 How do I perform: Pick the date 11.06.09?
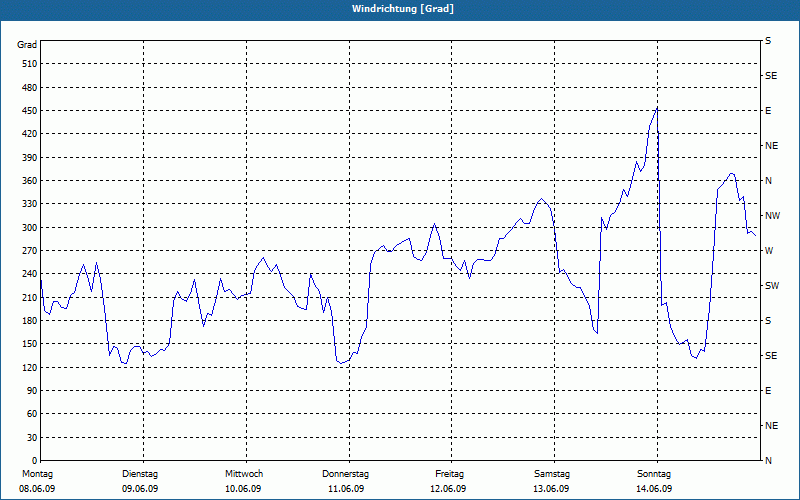[x=346, y=489]
